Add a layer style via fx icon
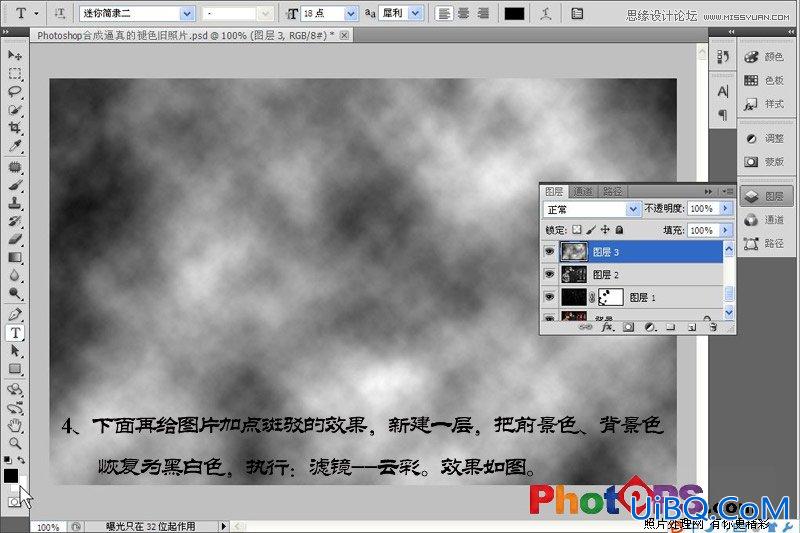The height and width of the screenshot is (533, 800). point(607,327)
